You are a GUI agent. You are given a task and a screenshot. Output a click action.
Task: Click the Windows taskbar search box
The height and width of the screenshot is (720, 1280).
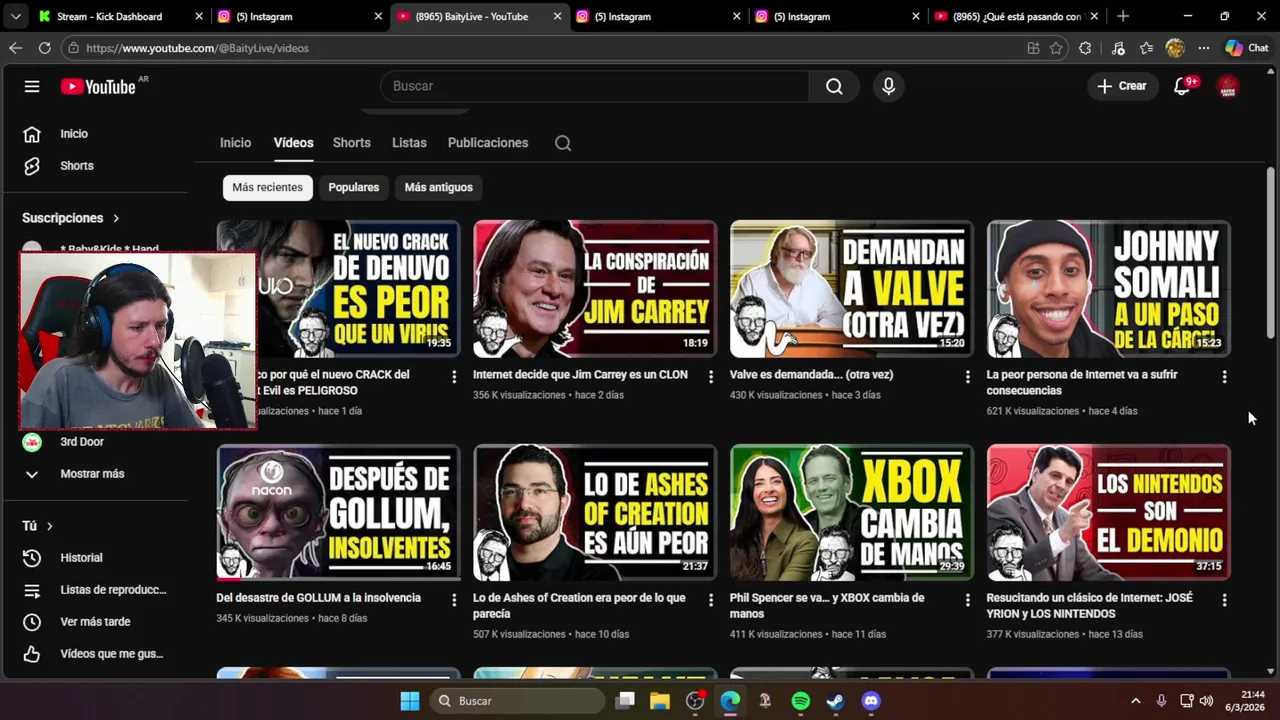point(515,701)
